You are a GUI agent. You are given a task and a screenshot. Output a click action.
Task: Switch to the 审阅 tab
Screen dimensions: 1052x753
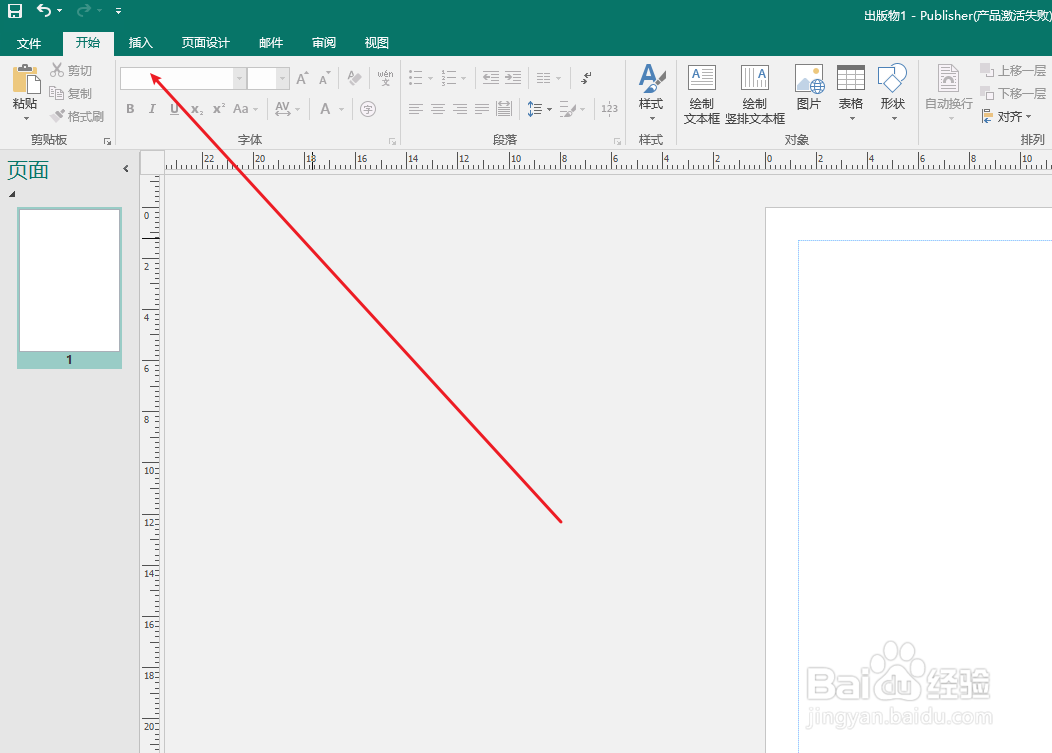tap(323, 43)
